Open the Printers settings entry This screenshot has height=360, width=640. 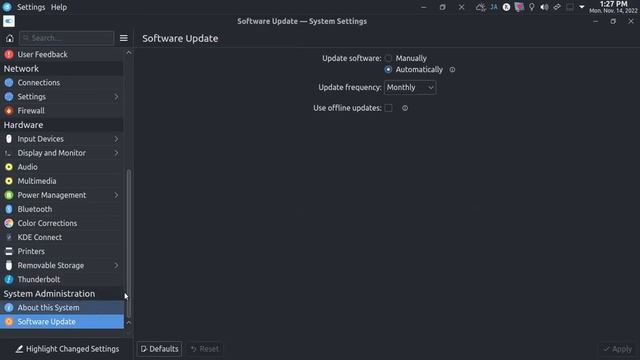click(x=62, y=251)
